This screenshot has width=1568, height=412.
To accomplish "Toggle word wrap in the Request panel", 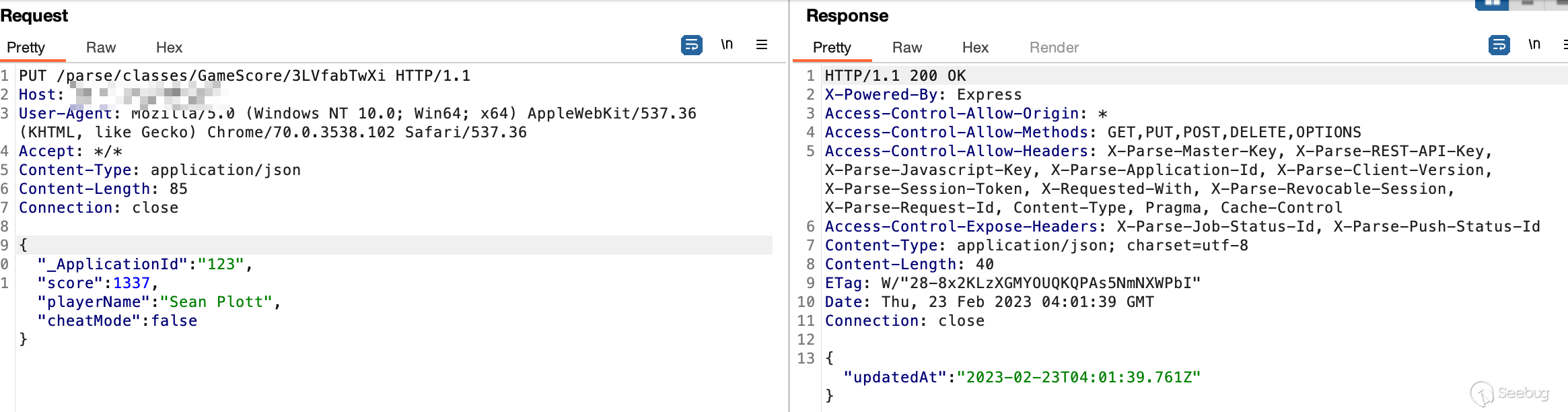I will coord(691,45).
